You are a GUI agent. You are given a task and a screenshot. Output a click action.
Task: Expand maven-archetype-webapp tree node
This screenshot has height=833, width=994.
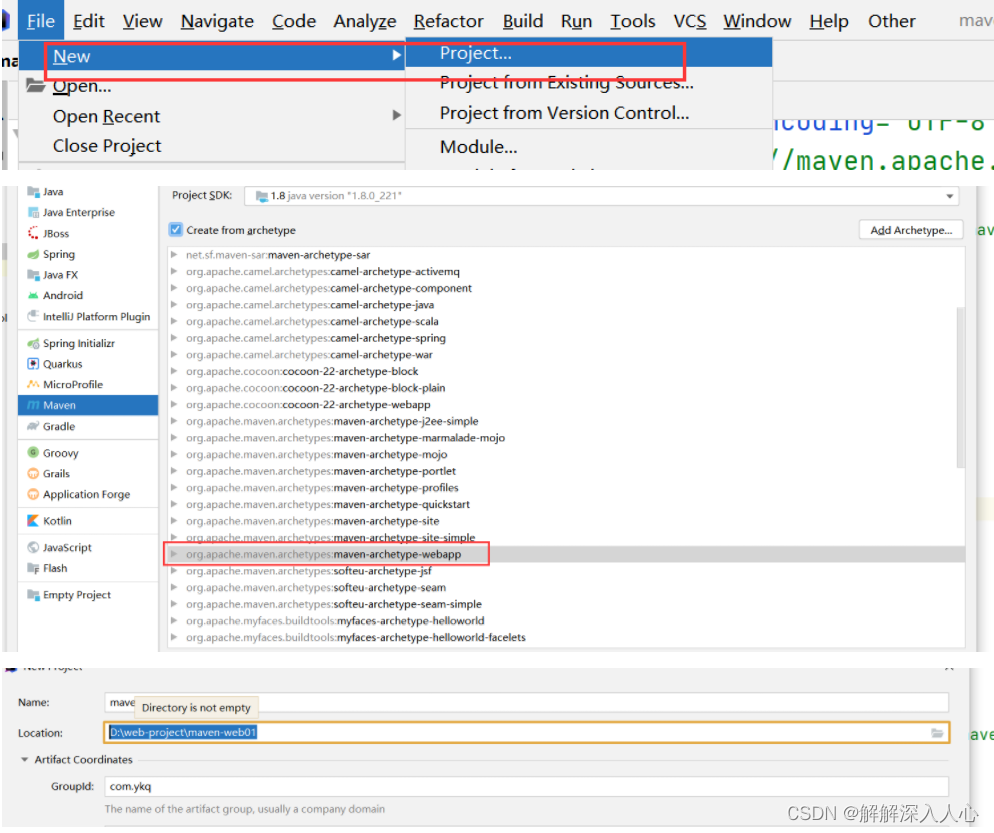pyautogui.click(x=174, y=554)
